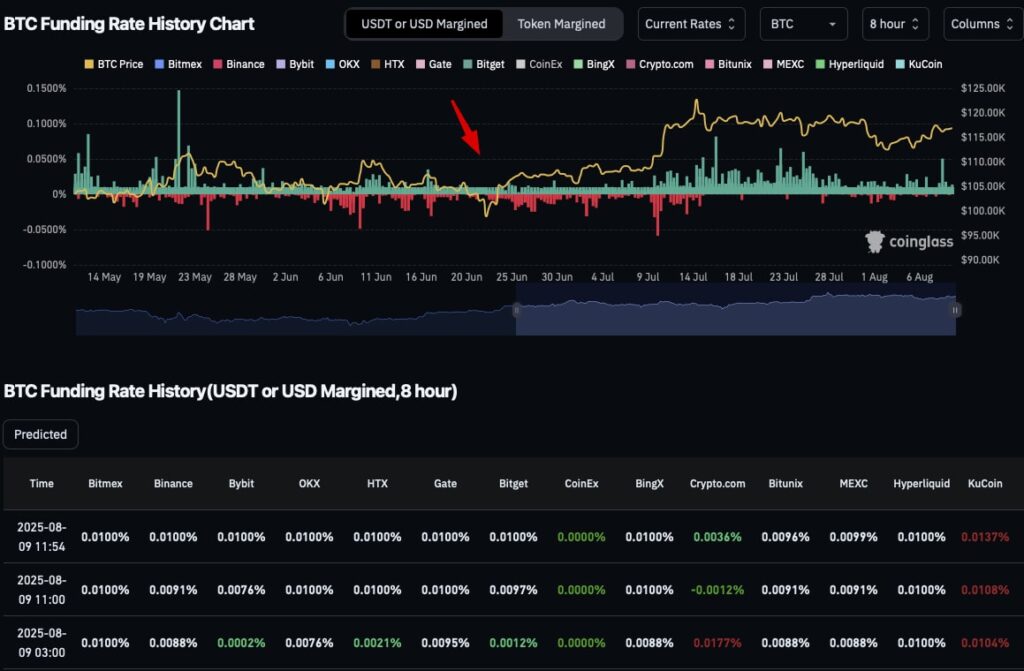Screen dimensions: 1024x671
Task: Click the Hyperliquid table column header
Action: (921, 483)
